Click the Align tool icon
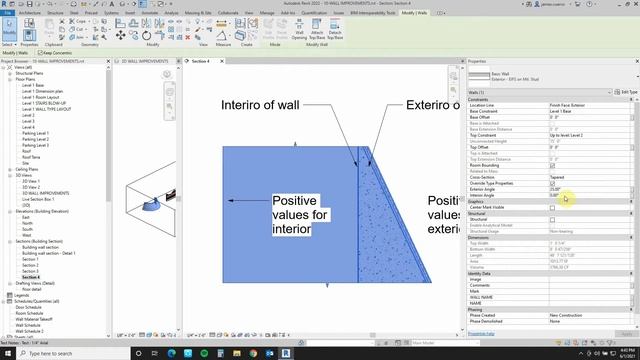The image size is (640, 360). click(120, 23)
